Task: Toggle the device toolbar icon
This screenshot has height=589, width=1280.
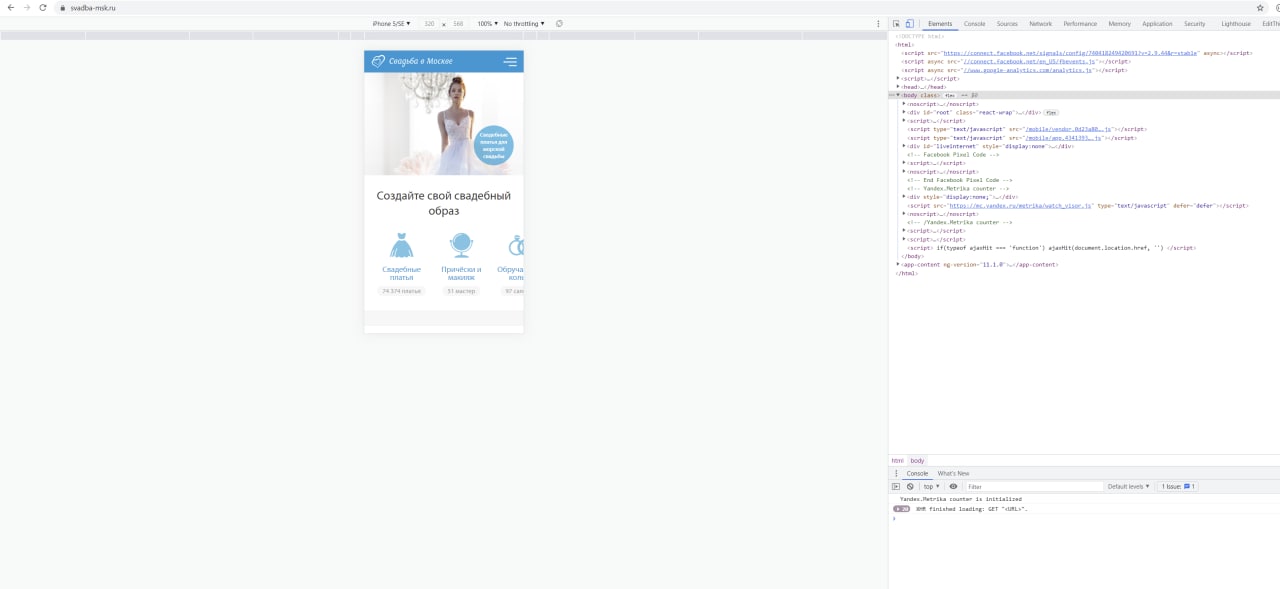Action: point(909,23)
